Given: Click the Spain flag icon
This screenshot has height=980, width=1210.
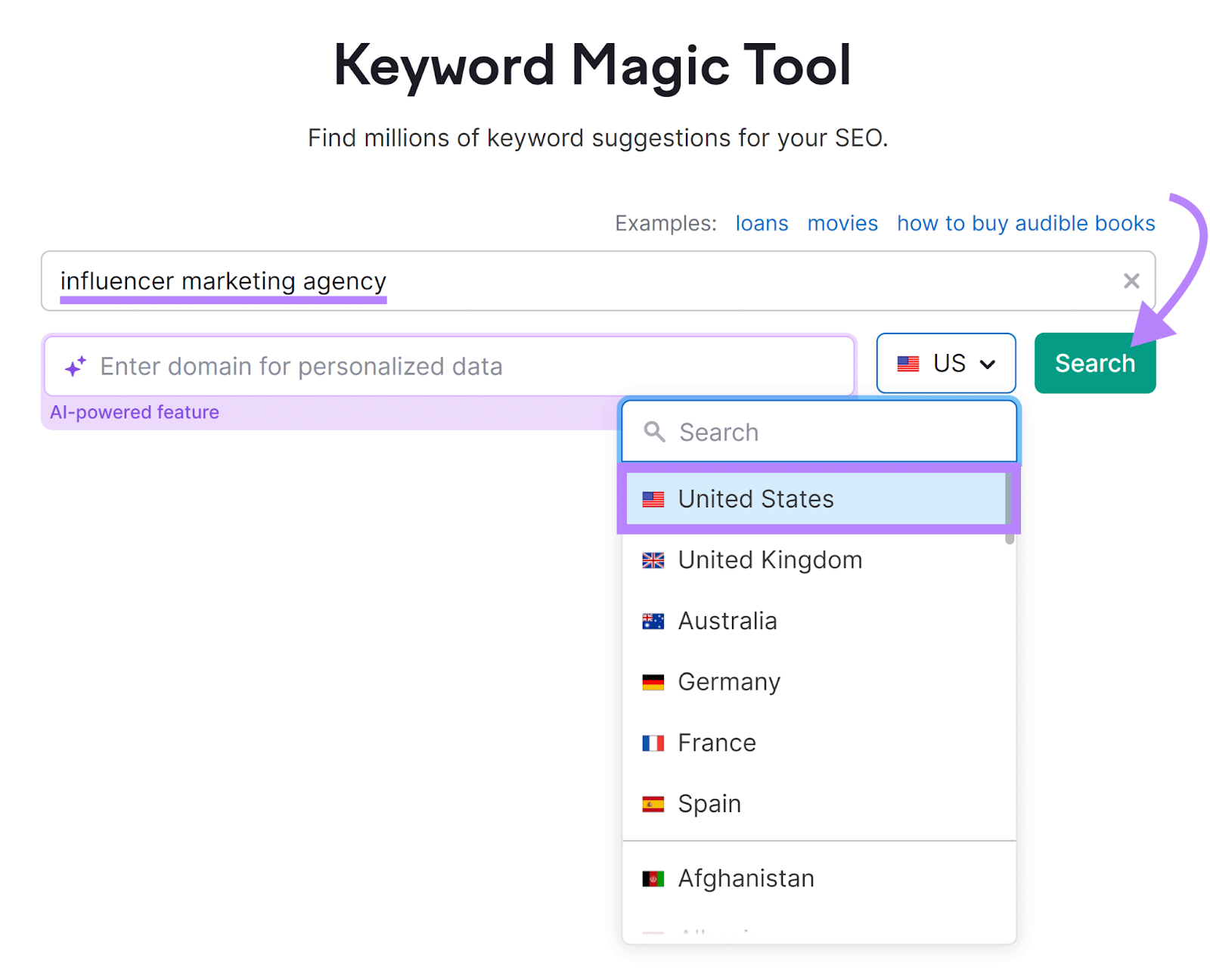Looking at the screenshot, I should (653, 804).
